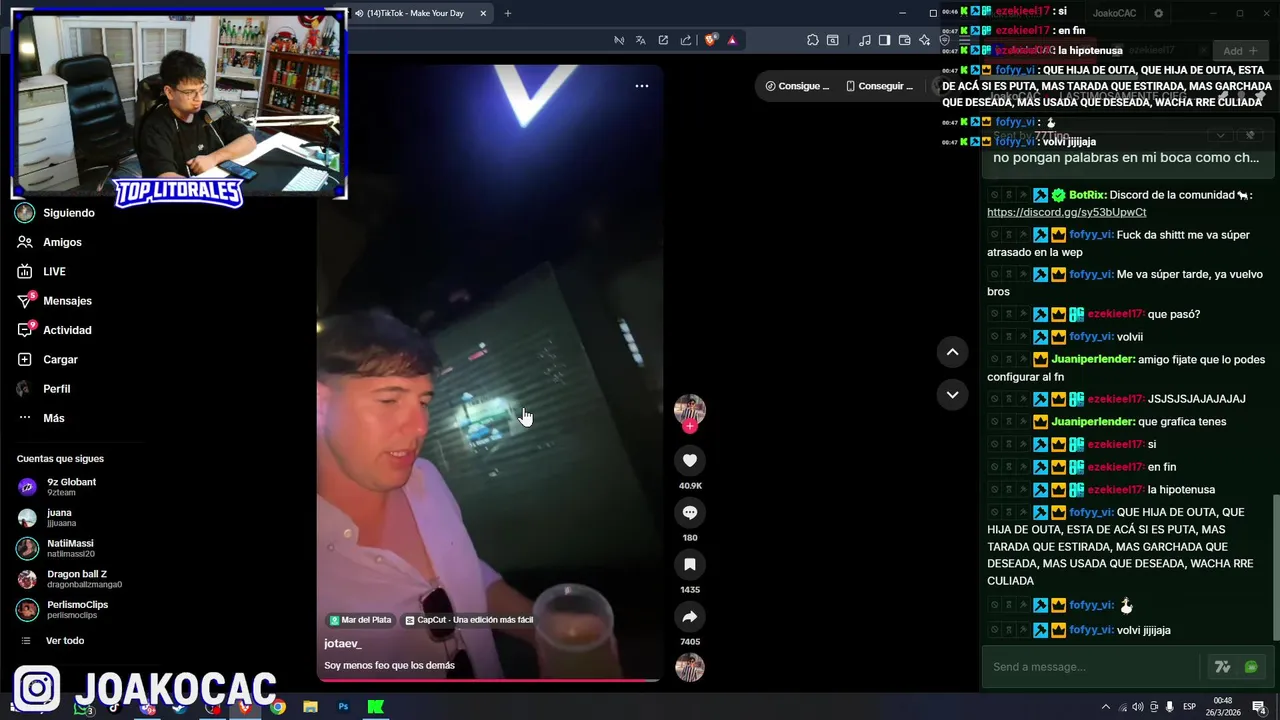Click the CapCut edición más fácil tag
Viewport: 1280px width, 720px height.
(x=468, y=620)
